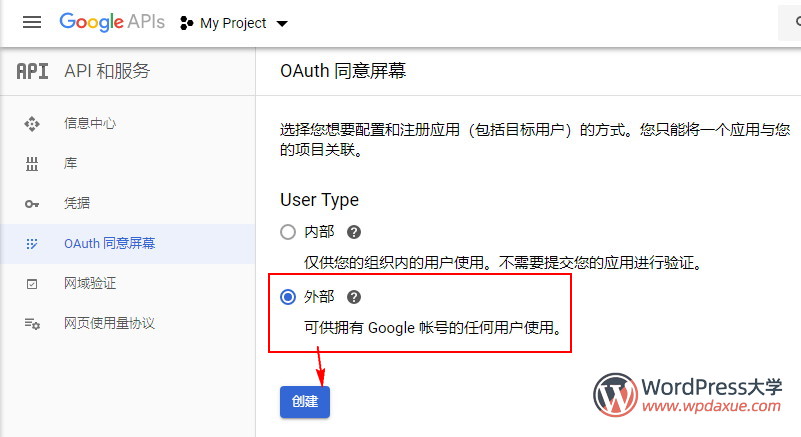Viewport: 801px width, 437px height.
Task: Open the hamburger navigation menu
Action: tap(32, 22)
